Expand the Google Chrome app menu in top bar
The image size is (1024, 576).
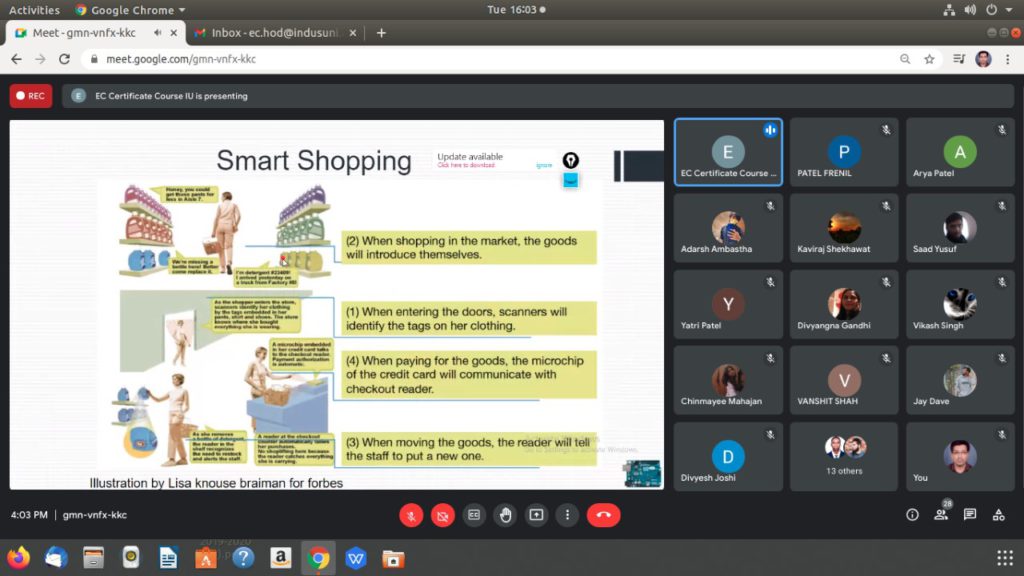click(x=130, y=10)
